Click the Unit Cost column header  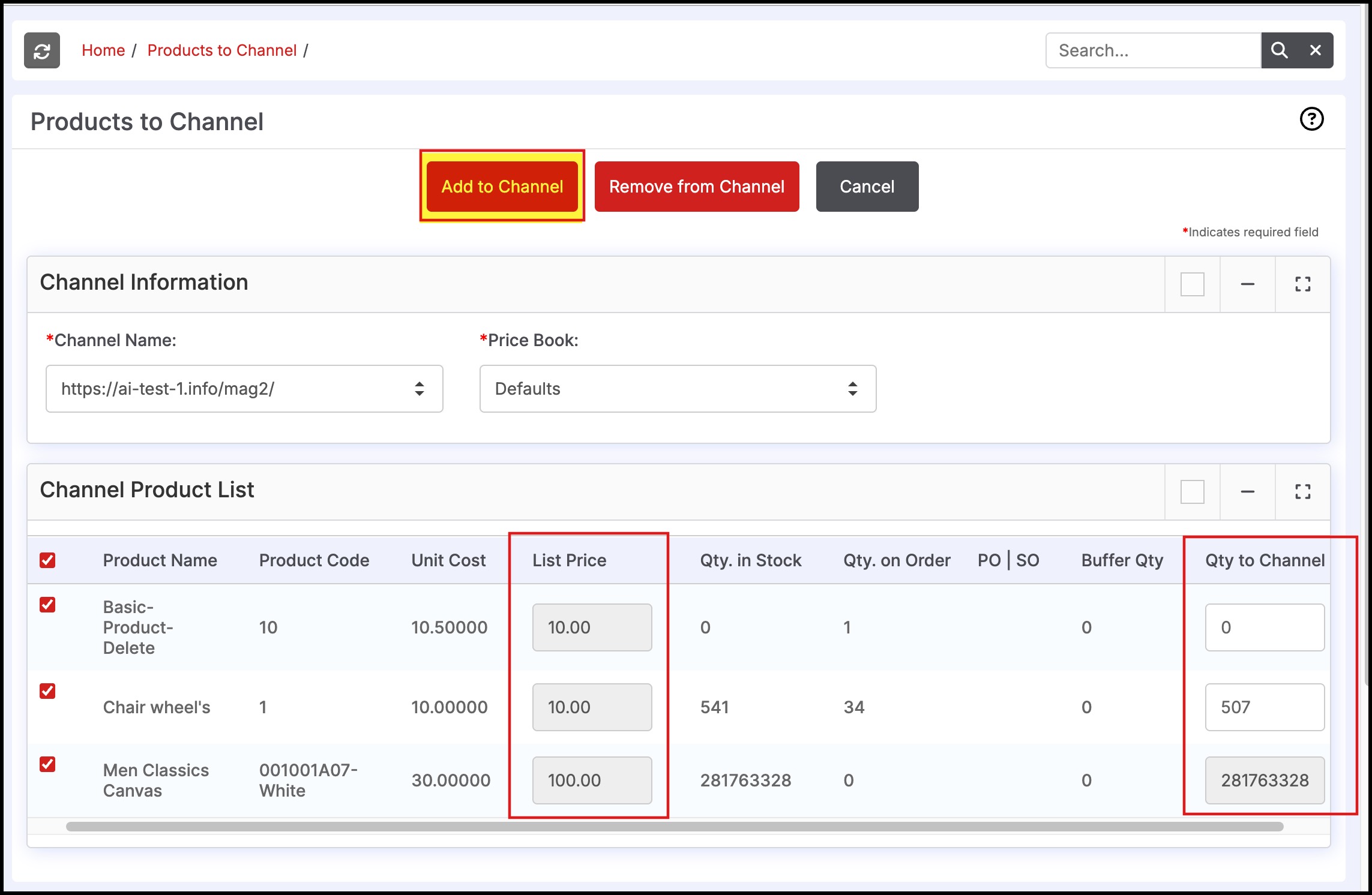(x=448, y=560)
